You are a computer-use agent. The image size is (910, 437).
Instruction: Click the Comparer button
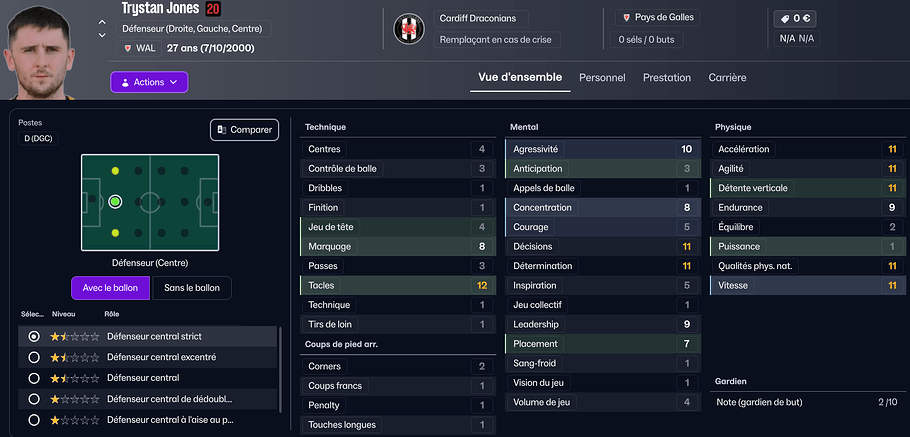tap(244, 130)
